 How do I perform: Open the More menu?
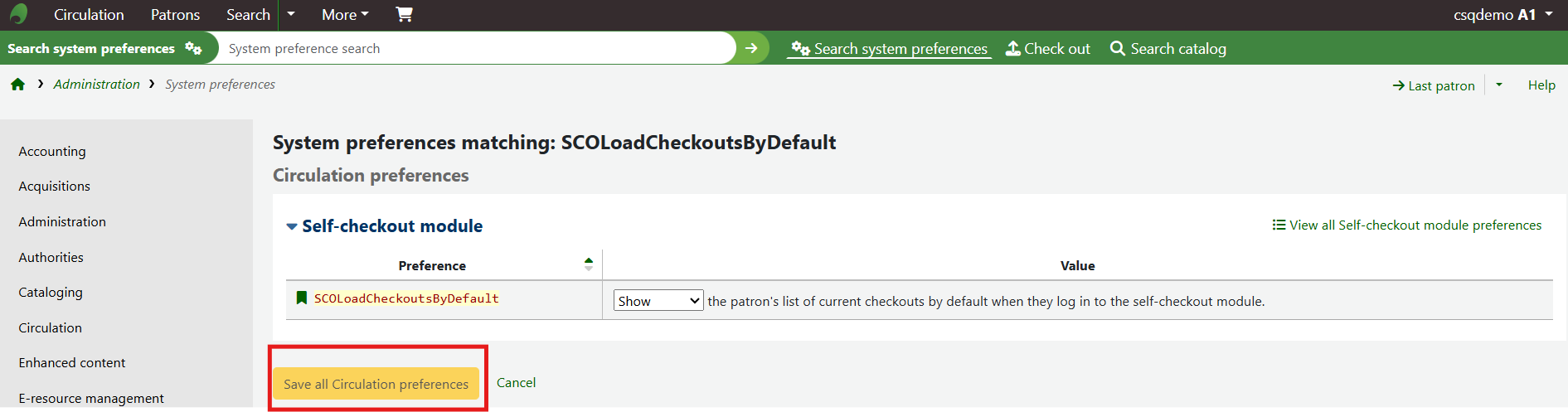[345, 15]
